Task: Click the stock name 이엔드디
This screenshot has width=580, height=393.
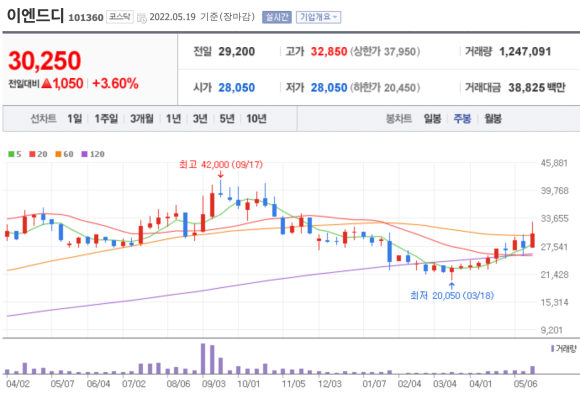Action: [35, 16]
